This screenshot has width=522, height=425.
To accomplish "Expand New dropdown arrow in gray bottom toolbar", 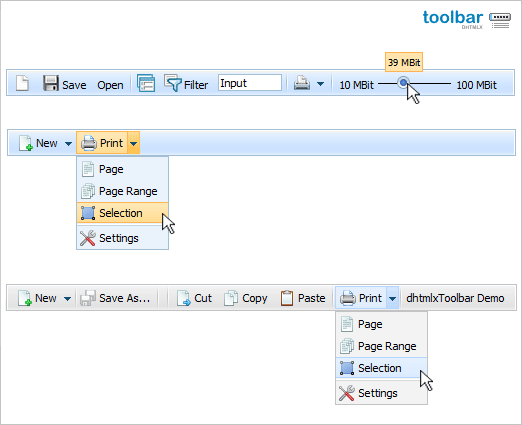I will point(67,298).
